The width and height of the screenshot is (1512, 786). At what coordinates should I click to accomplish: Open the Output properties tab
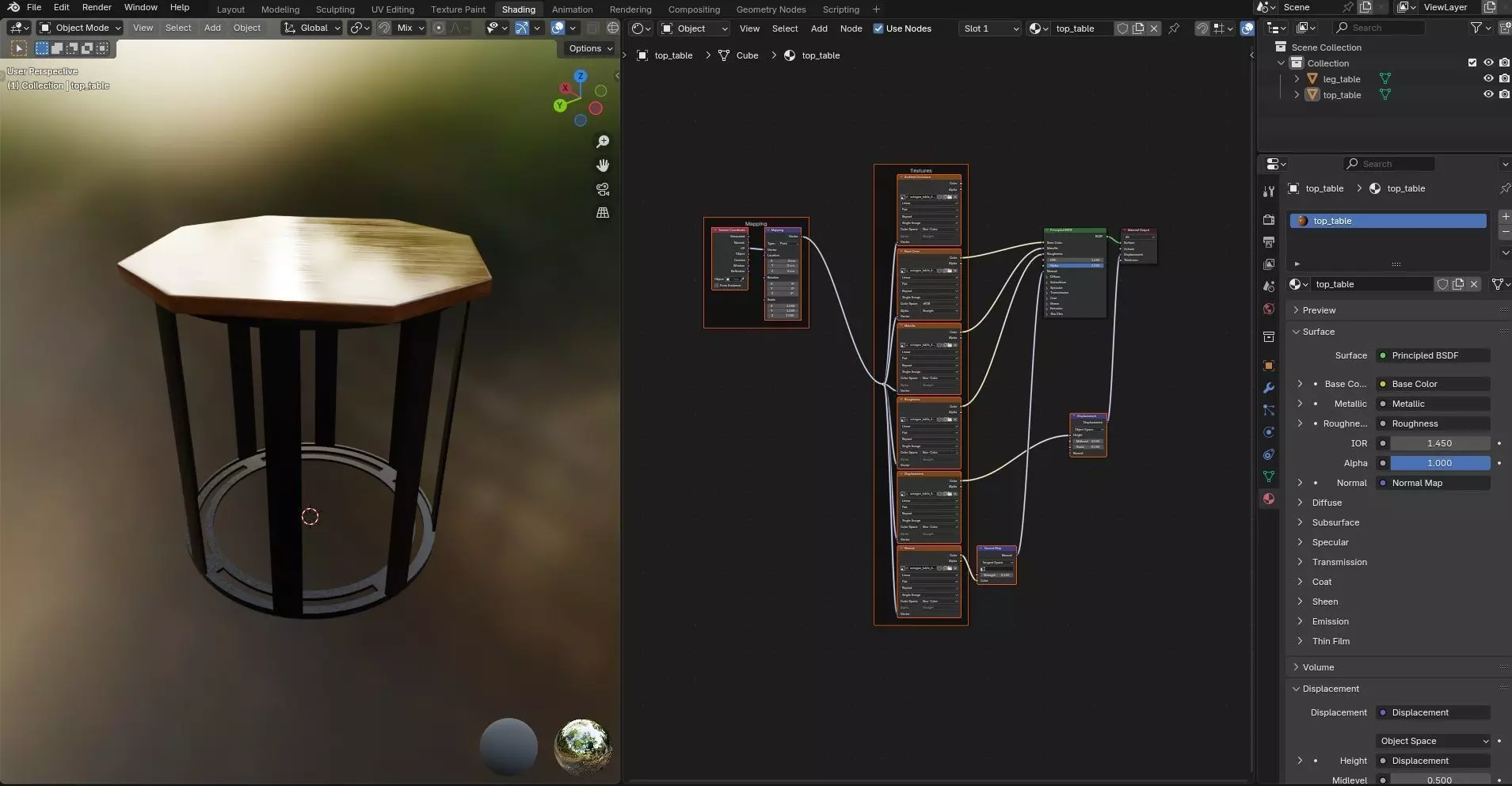1269,241
